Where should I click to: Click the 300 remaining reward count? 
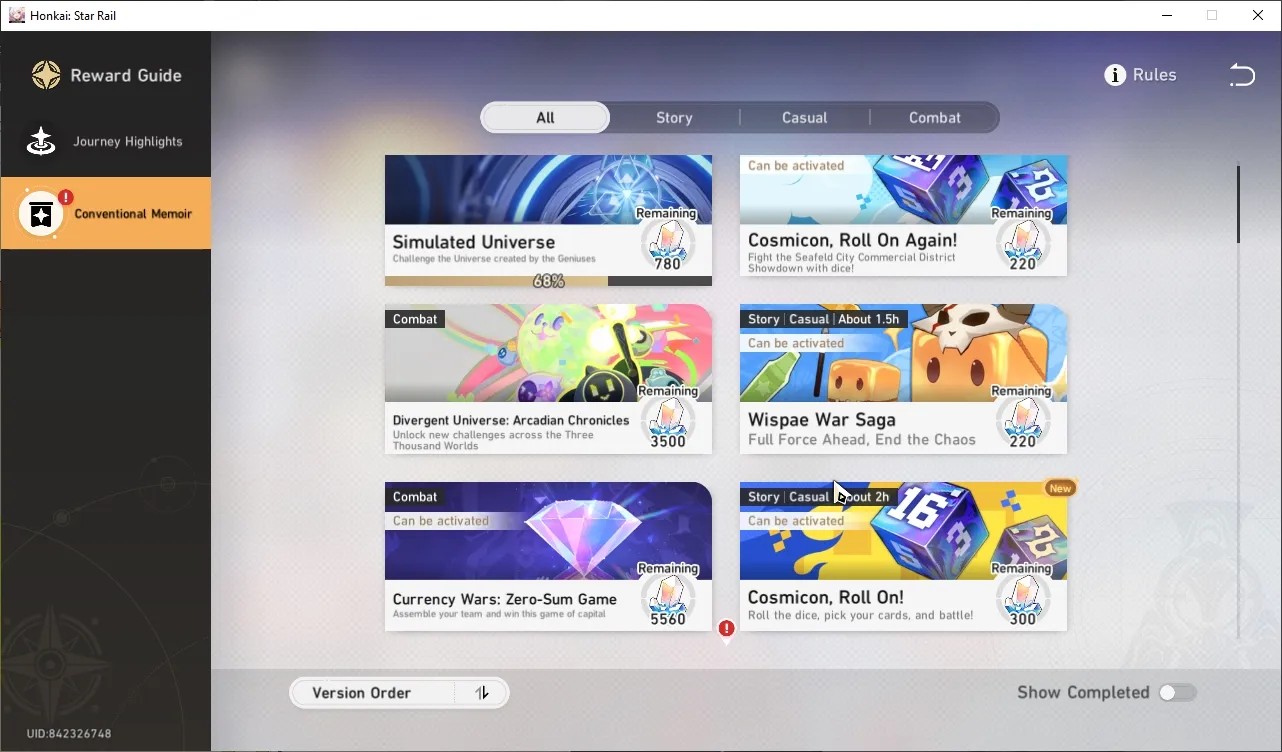tap(1022, 619)
